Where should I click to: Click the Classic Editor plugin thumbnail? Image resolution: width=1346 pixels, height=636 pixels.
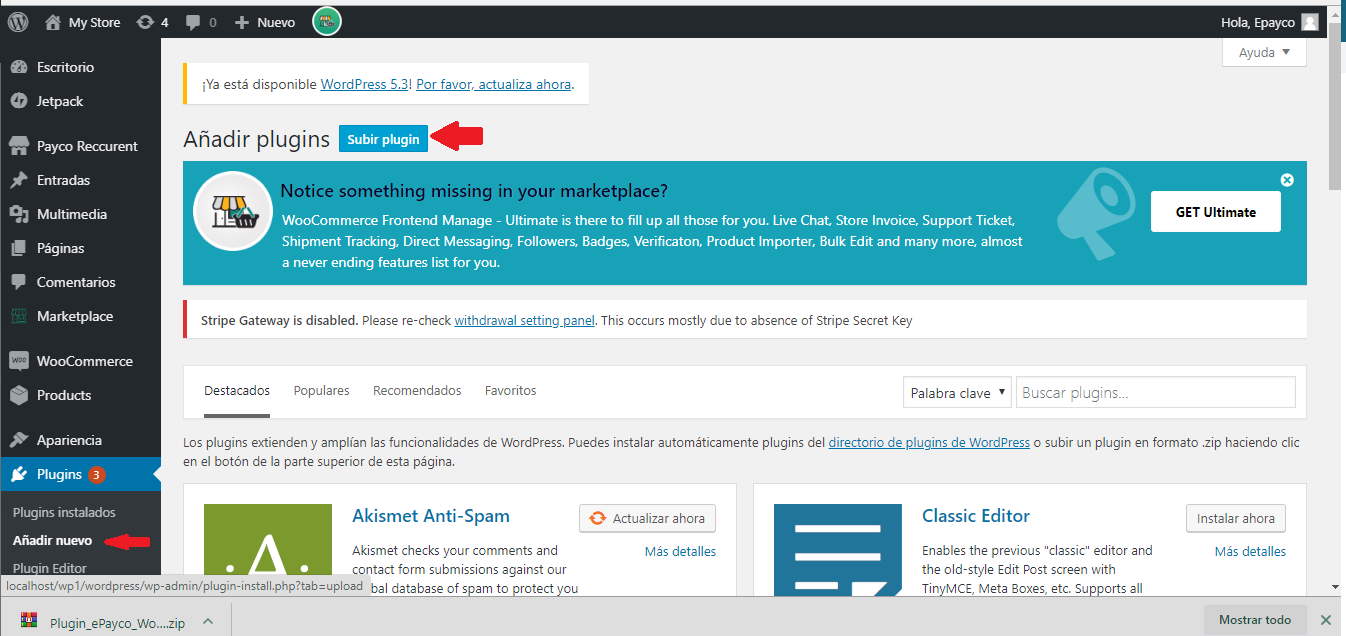point(838,550)
